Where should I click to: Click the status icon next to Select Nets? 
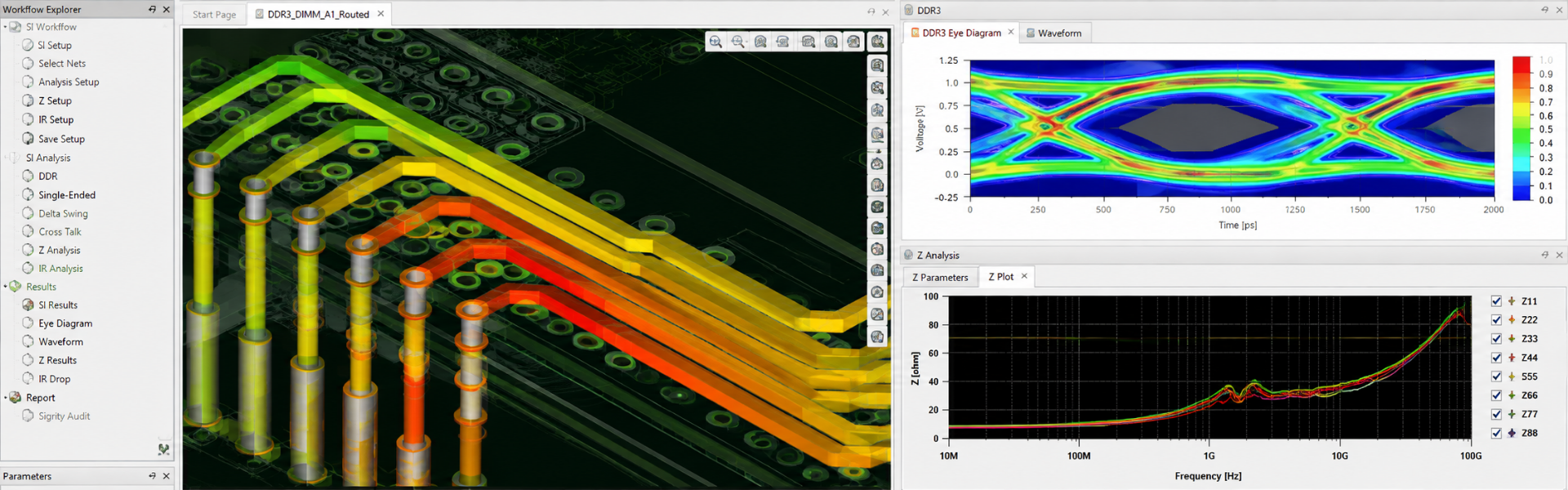coord(29,63)
